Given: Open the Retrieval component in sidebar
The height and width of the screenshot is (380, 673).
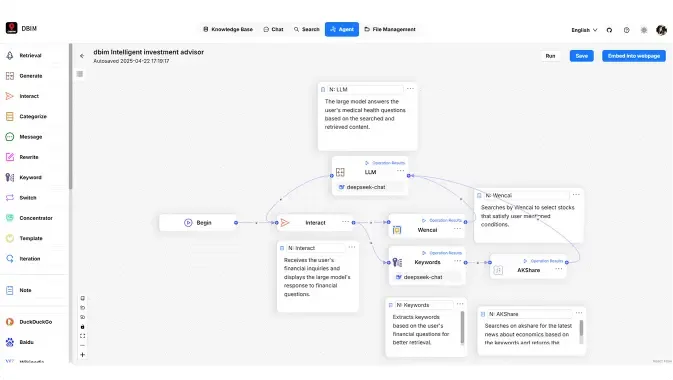Looking at the screenshot, I should coord(30,55).
